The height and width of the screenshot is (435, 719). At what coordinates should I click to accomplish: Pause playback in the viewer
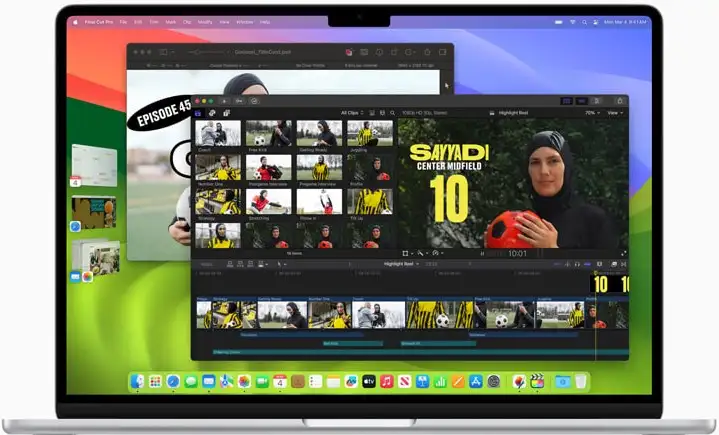point(482,253)
